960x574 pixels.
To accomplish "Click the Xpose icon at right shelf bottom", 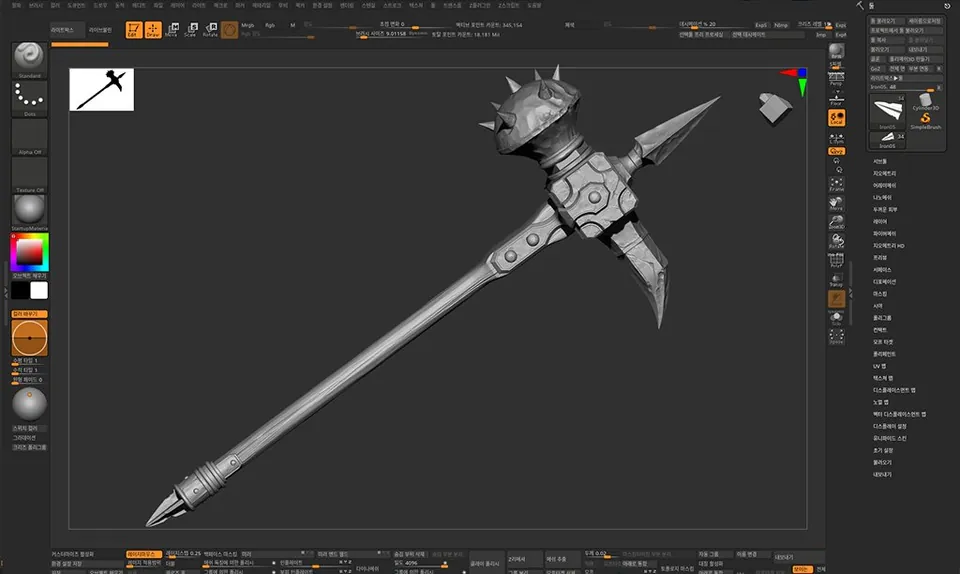I will pos(836,336).
